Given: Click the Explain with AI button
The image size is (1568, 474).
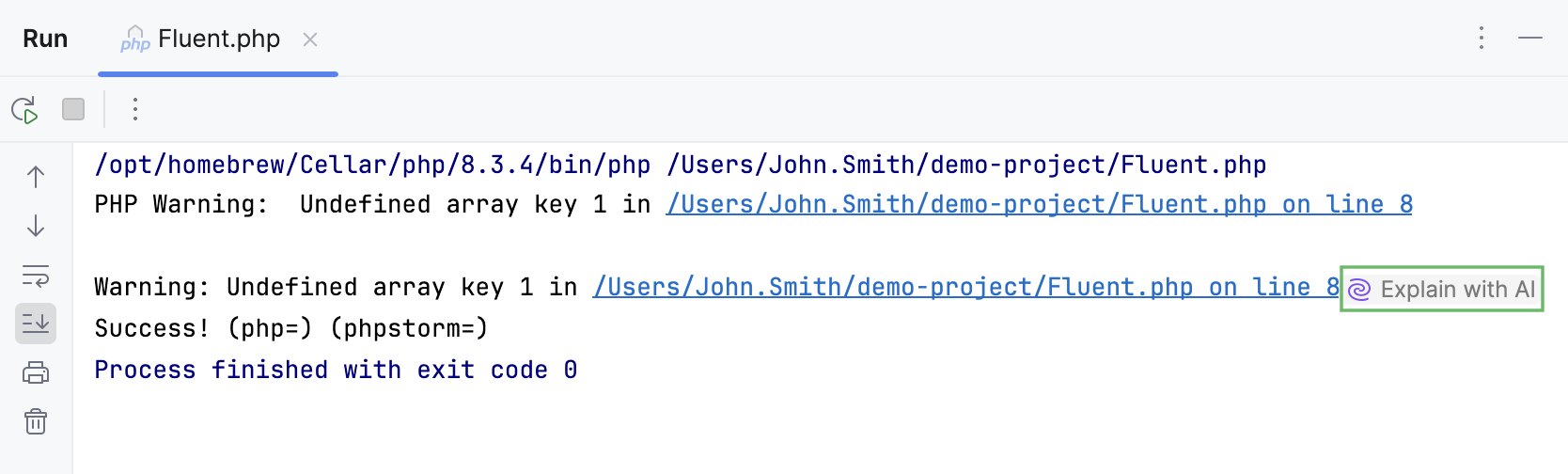Looking at the screenshot, I should click(1443, 289).
